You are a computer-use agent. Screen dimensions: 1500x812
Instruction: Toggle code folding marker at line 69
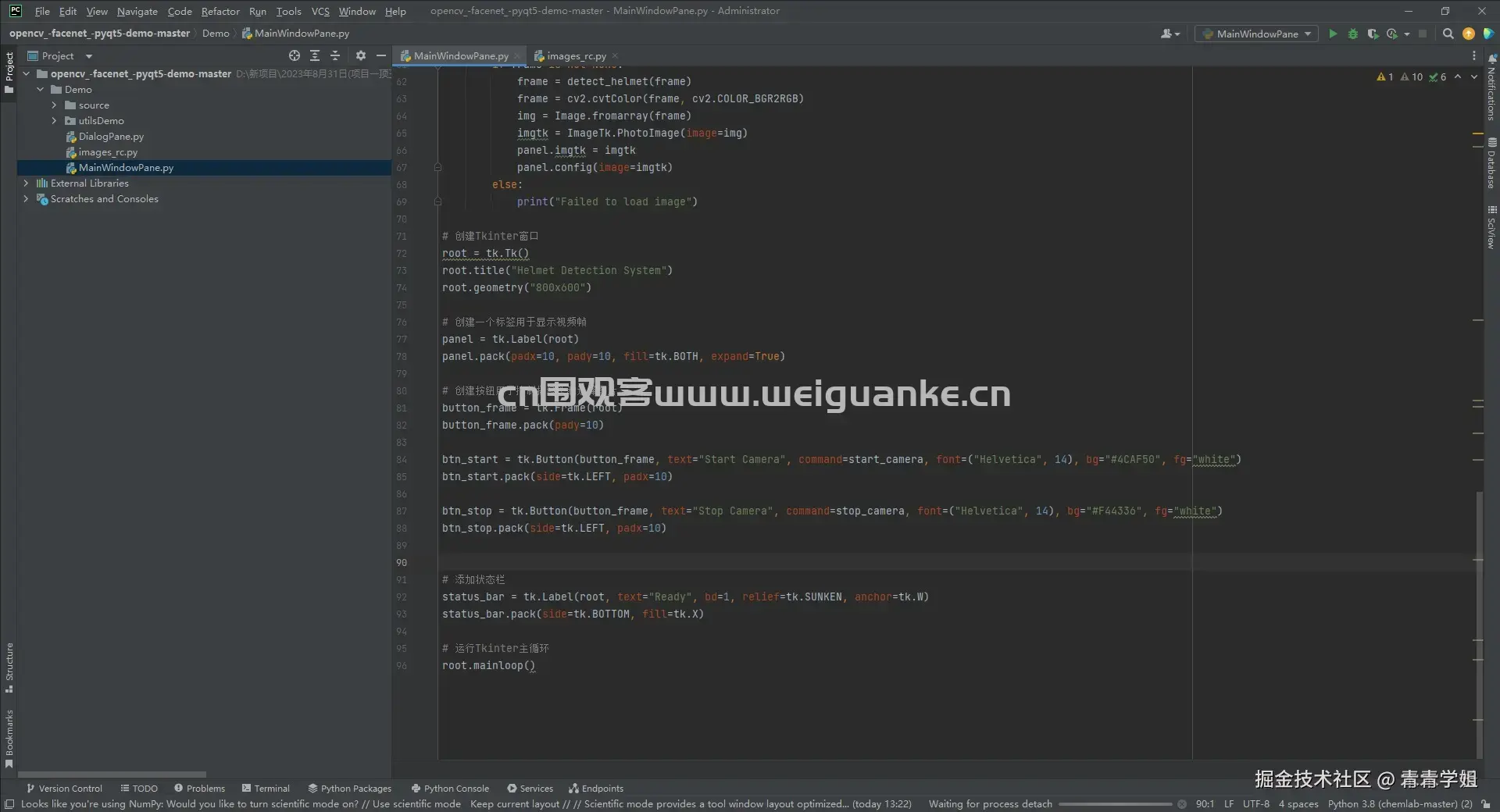tap(437, 201)
